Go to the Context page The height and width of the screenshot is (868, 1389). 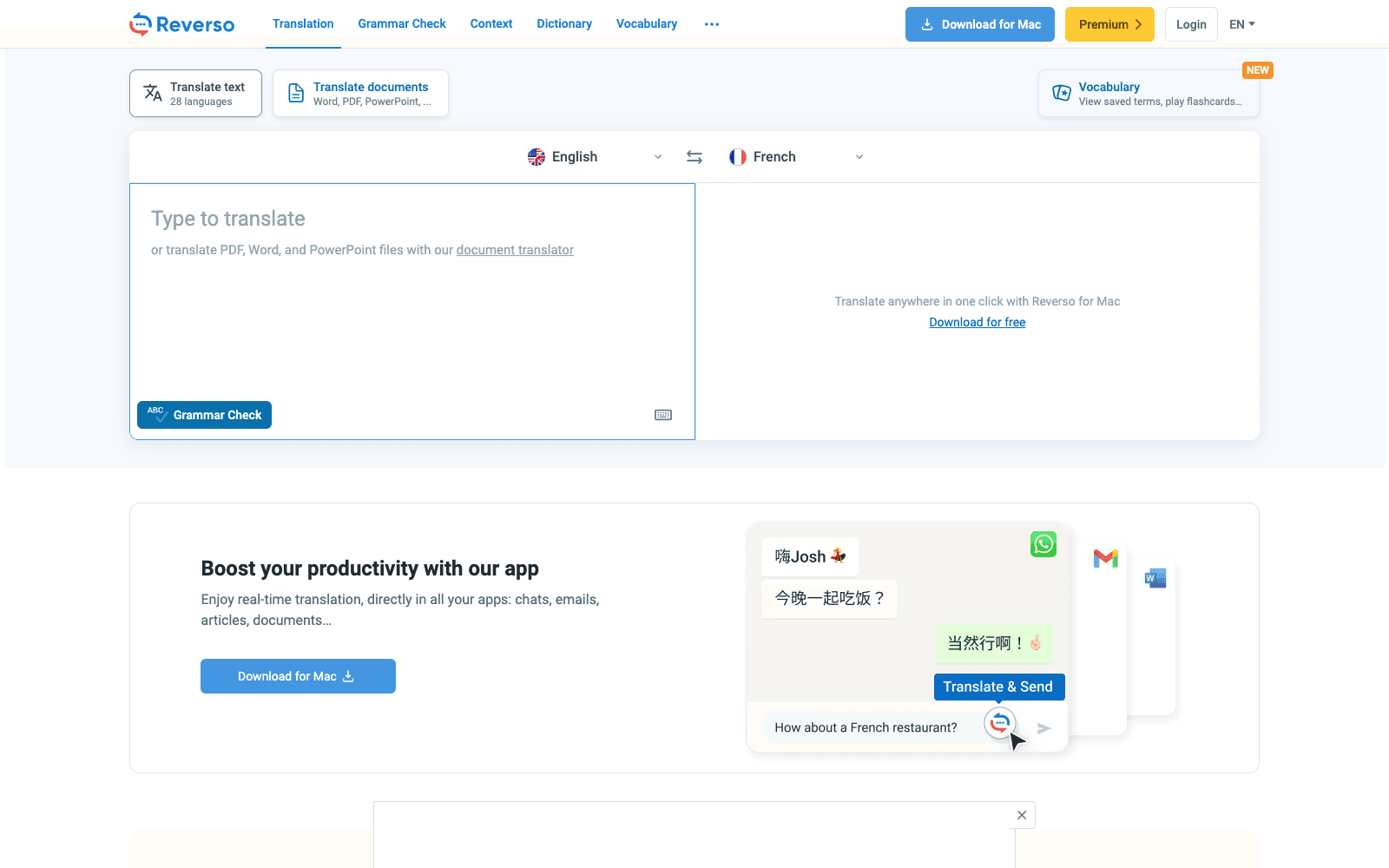coord(491,24)
